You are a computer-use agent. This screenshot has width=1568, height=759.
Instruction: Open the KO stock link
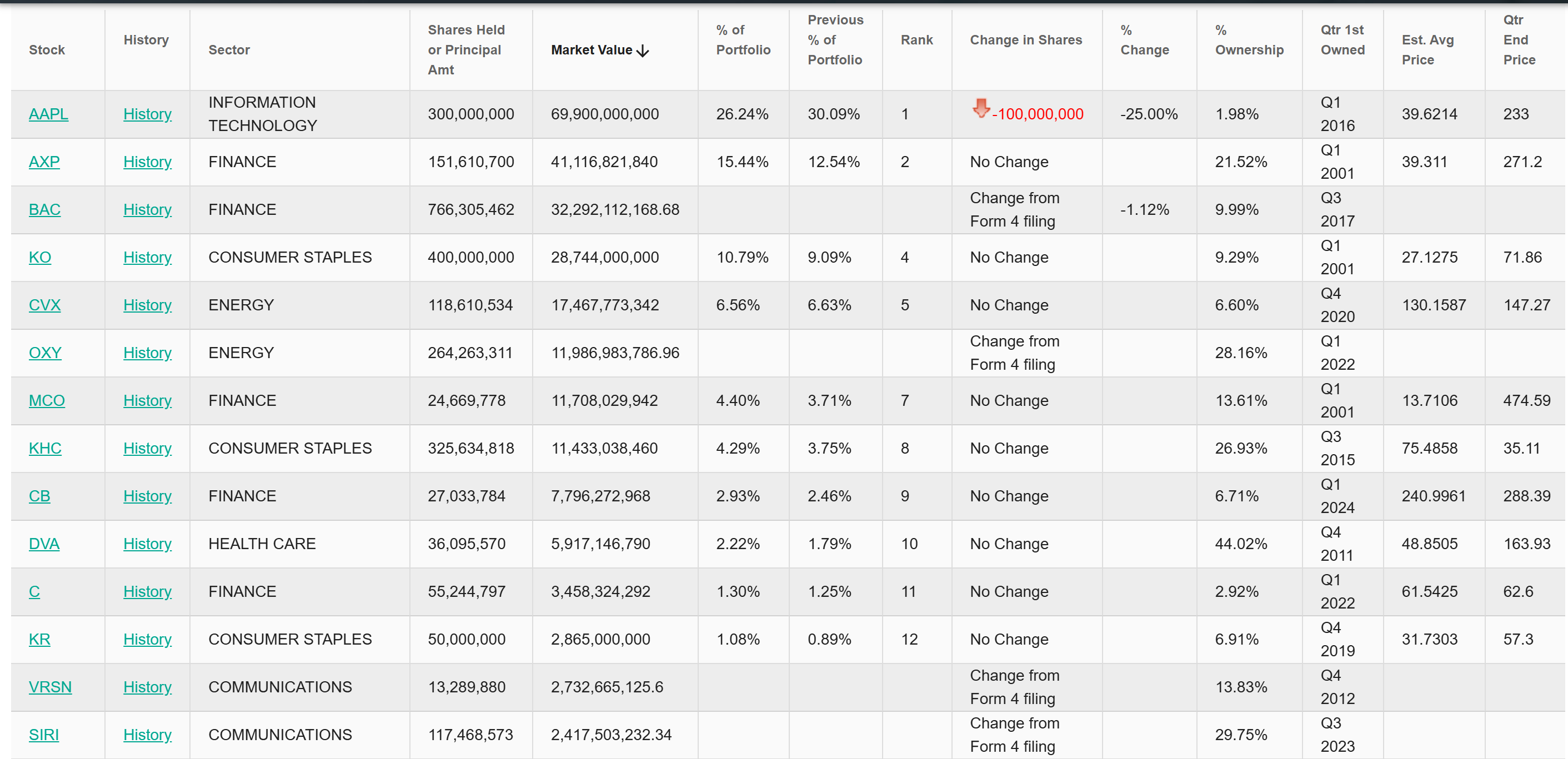pyautogui.click(x=40, y=258)
